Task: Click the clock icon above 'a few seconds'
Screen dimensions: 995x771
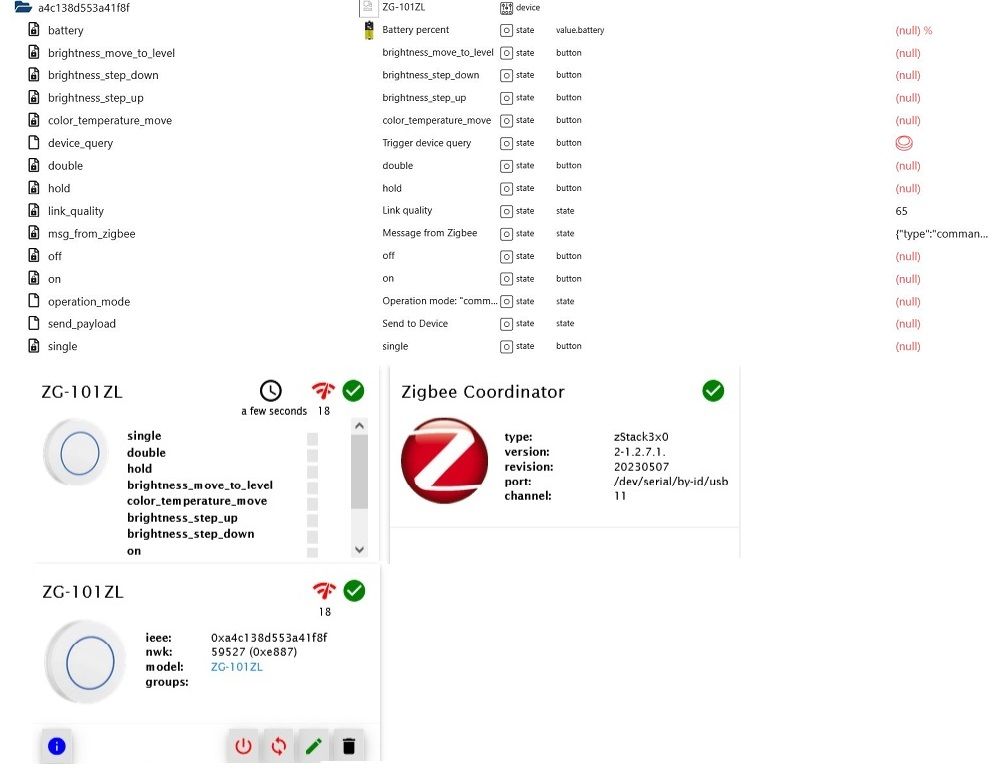Action: (x=271, y=391)
